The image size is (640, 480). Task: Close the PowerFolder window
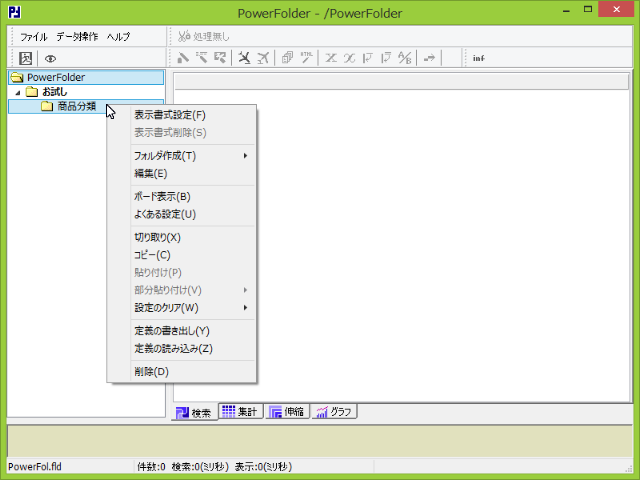click(616, 9)
